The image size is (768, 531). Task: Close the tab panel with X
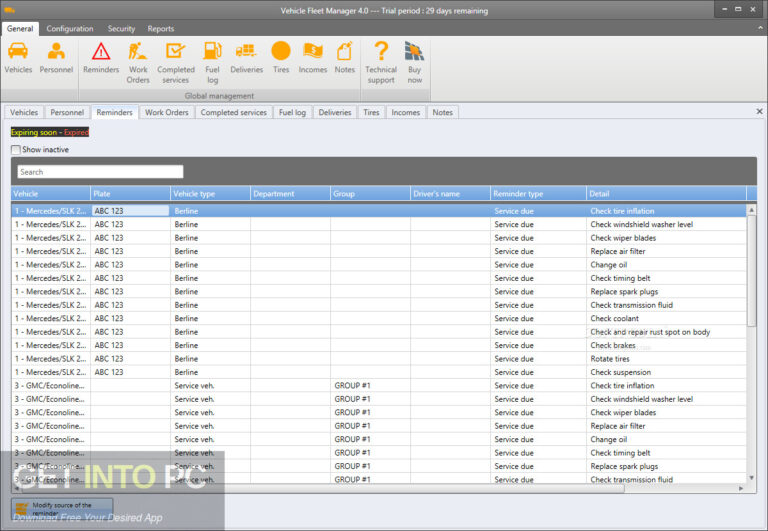[759, 112]
